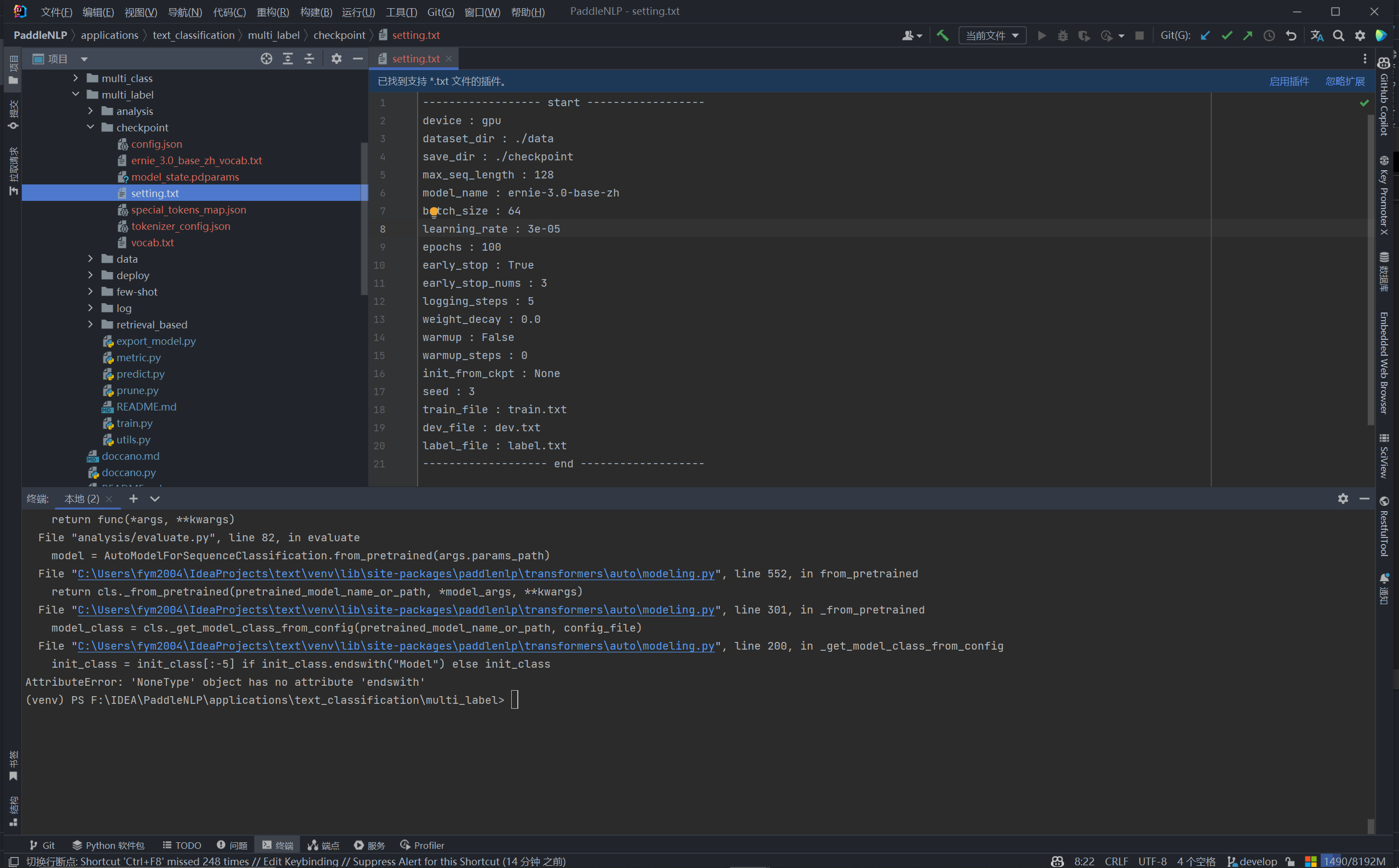The image size is (1399, 868).
Task: Open terminal settings gear icon
Action: point(1343,498)
